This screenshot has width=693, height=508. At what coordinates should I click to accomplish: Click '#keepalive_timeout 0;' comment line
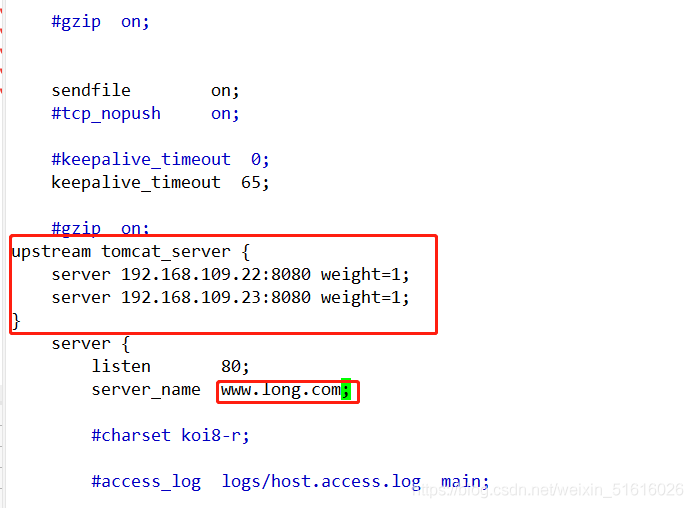click(160, 159)
